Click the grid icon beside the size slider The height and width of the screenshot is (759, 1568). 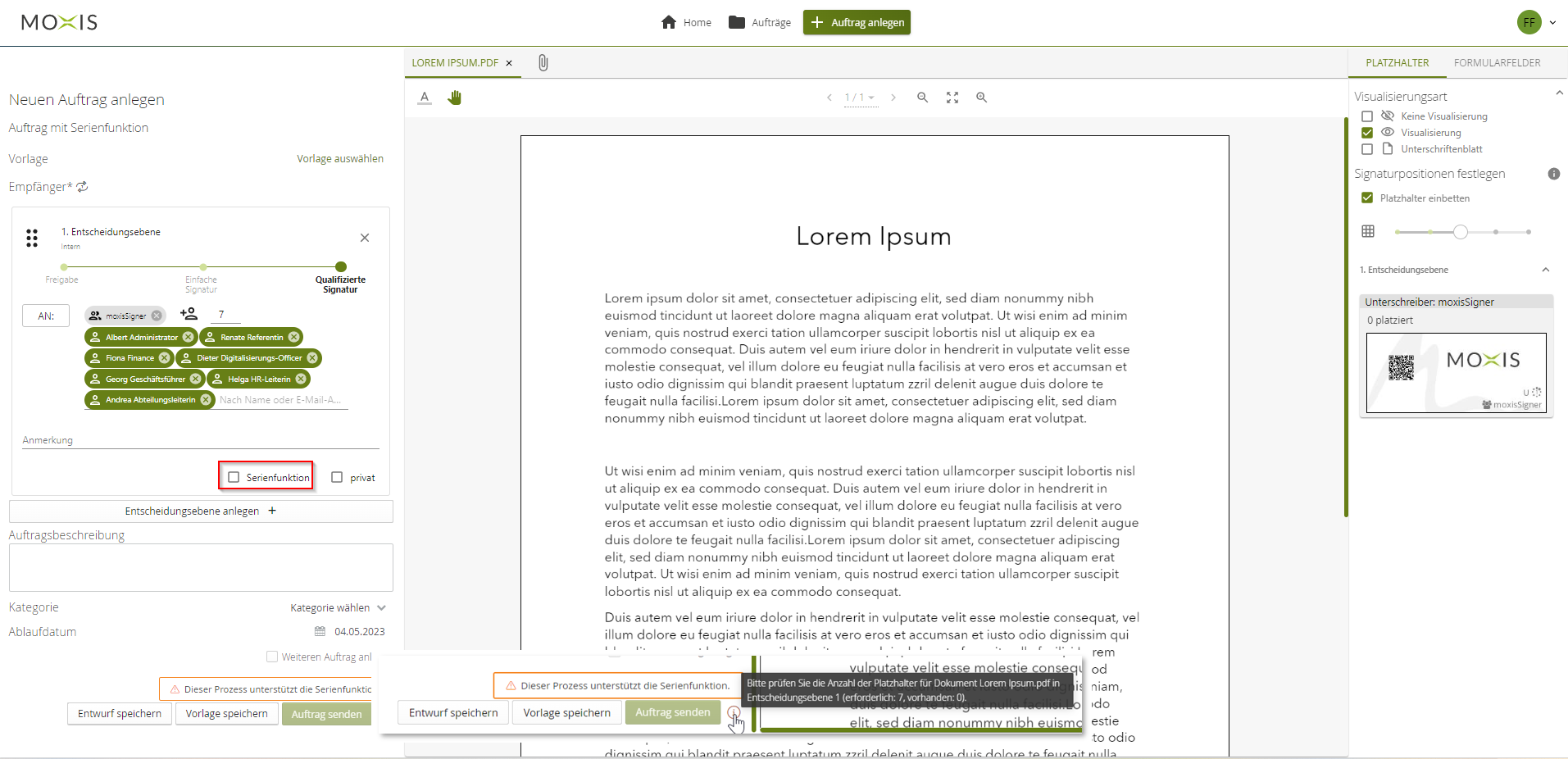click(x=1368, y=231)
